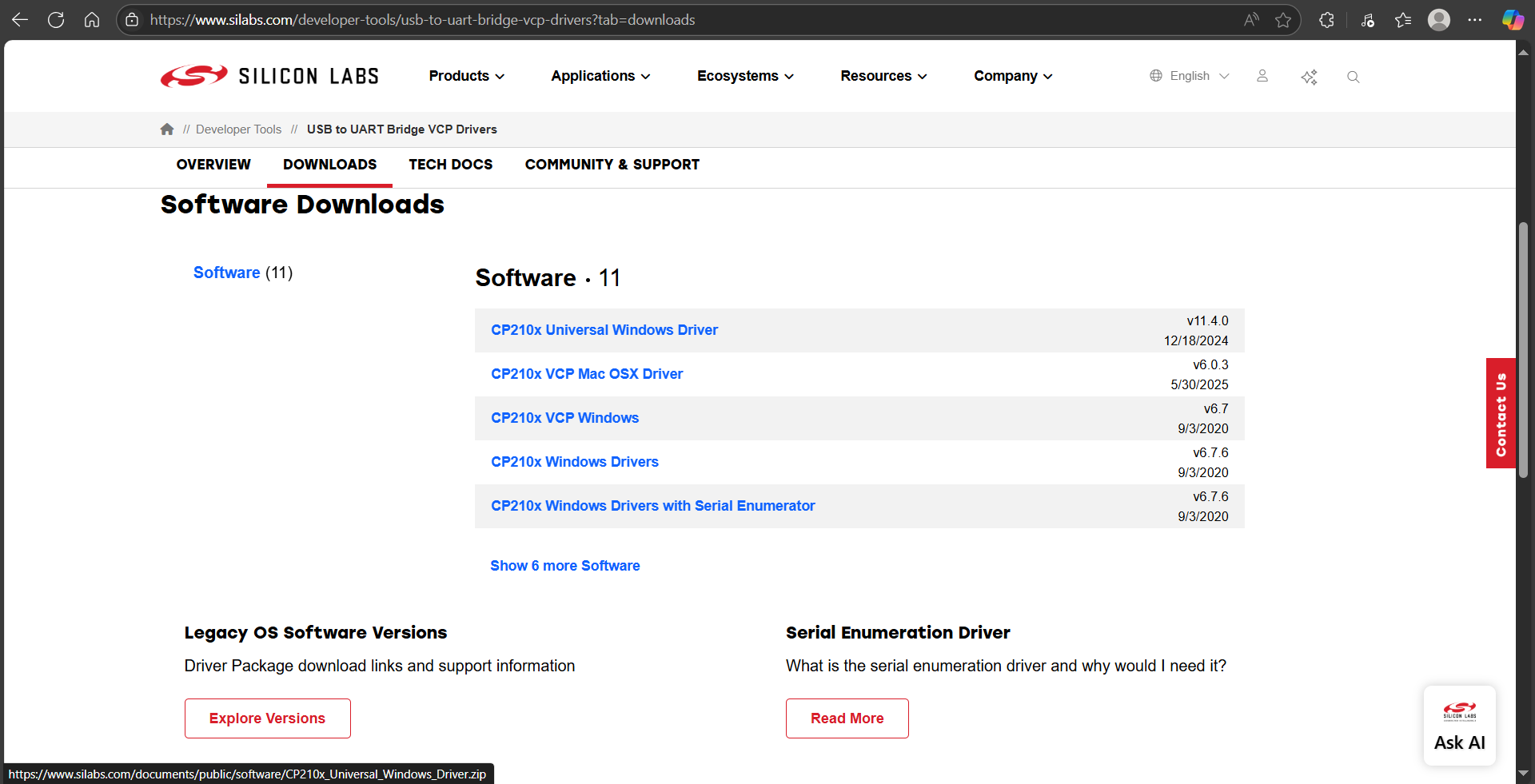Download CP210x Universal Windows Driver

pyautogui.click(x=604, y=330)
